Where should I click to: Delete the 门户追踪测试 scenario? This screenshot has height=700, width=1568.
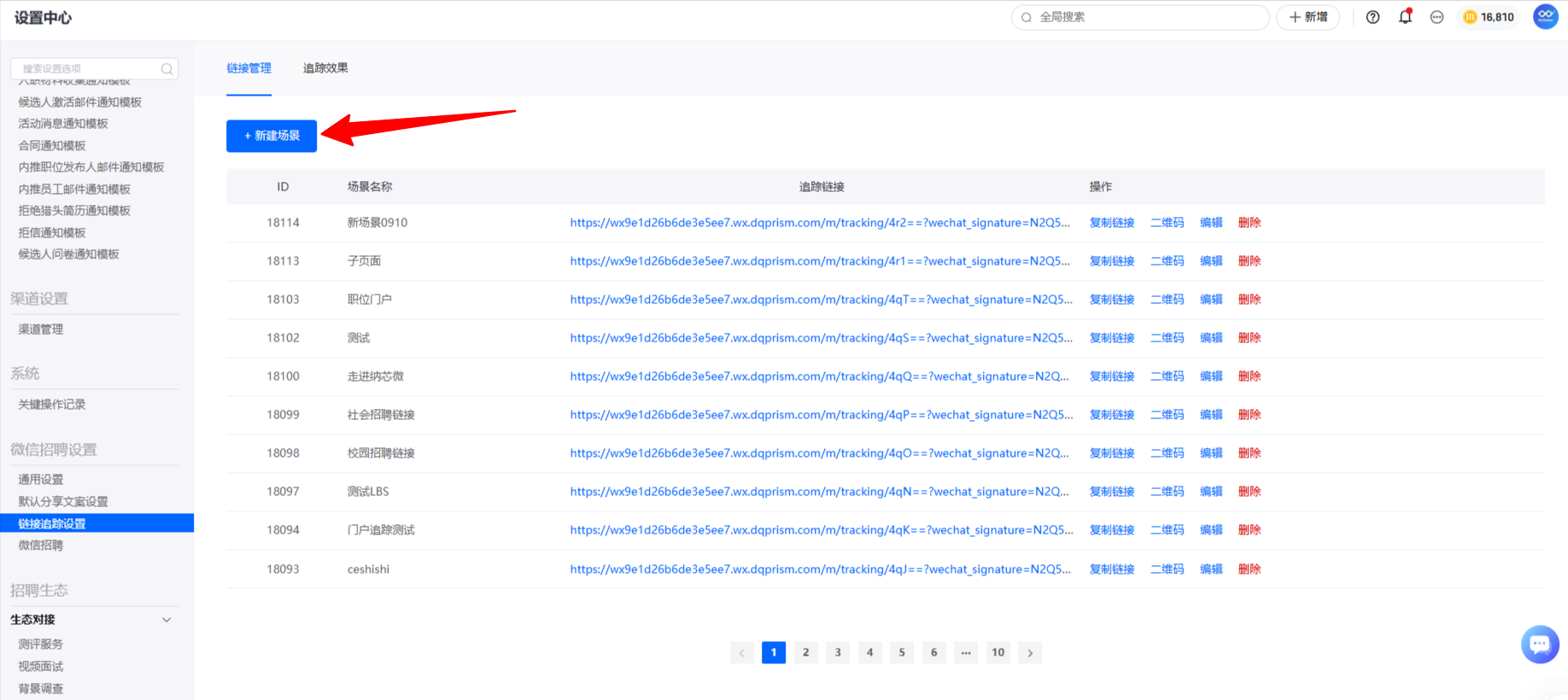pyautogui.click(x=1249, y=530)
